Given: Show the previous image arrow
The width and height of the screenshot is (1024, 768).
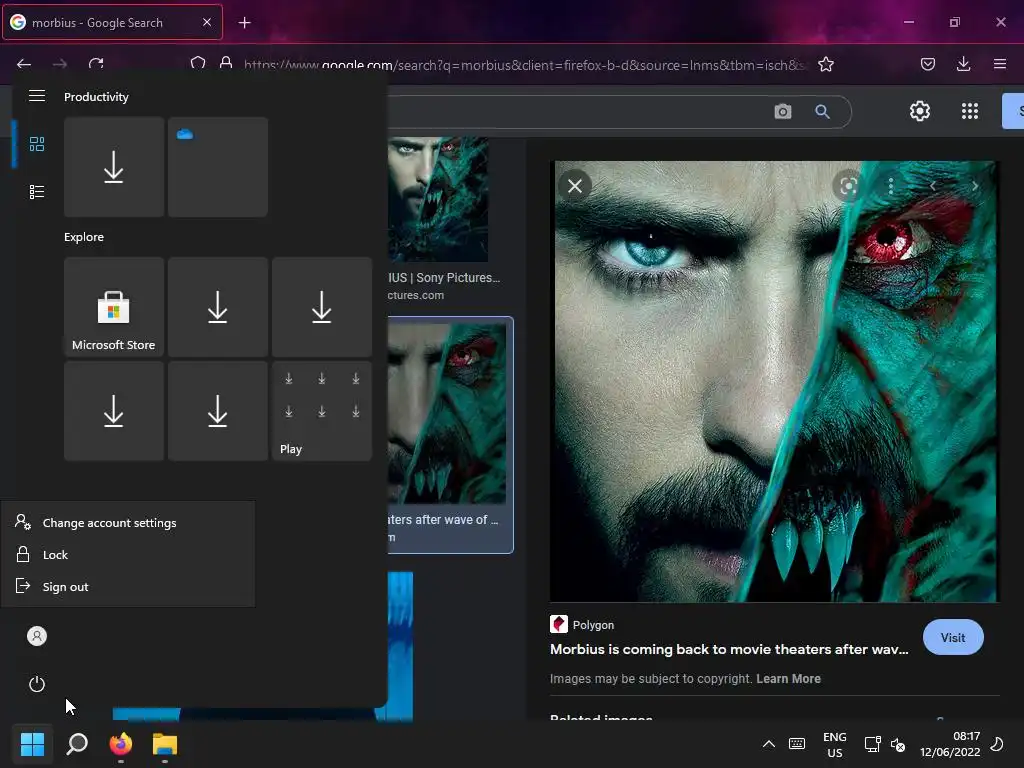Looking at the screenshot, I should 933,186.
